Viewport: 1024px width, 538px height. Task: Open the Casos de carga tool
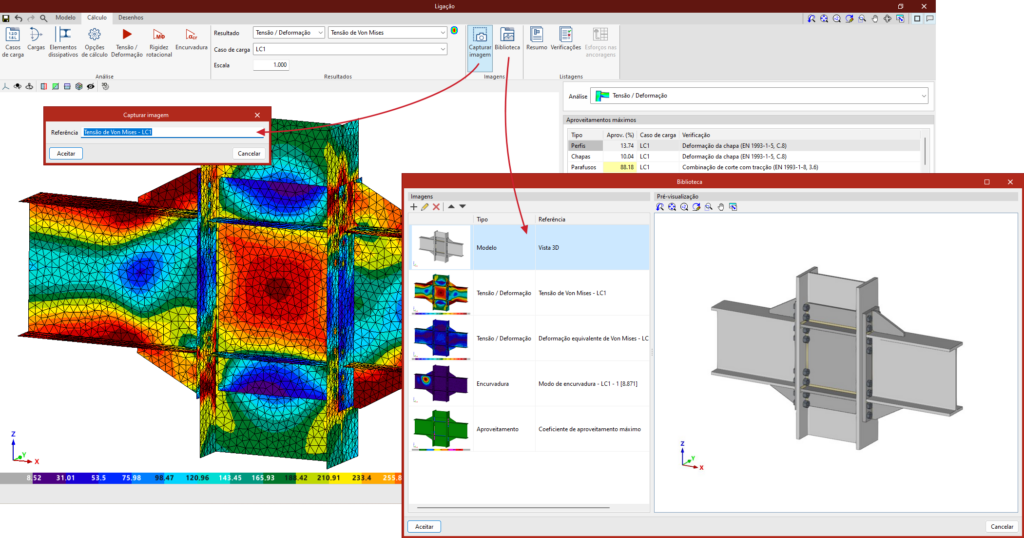coord(12,42)
